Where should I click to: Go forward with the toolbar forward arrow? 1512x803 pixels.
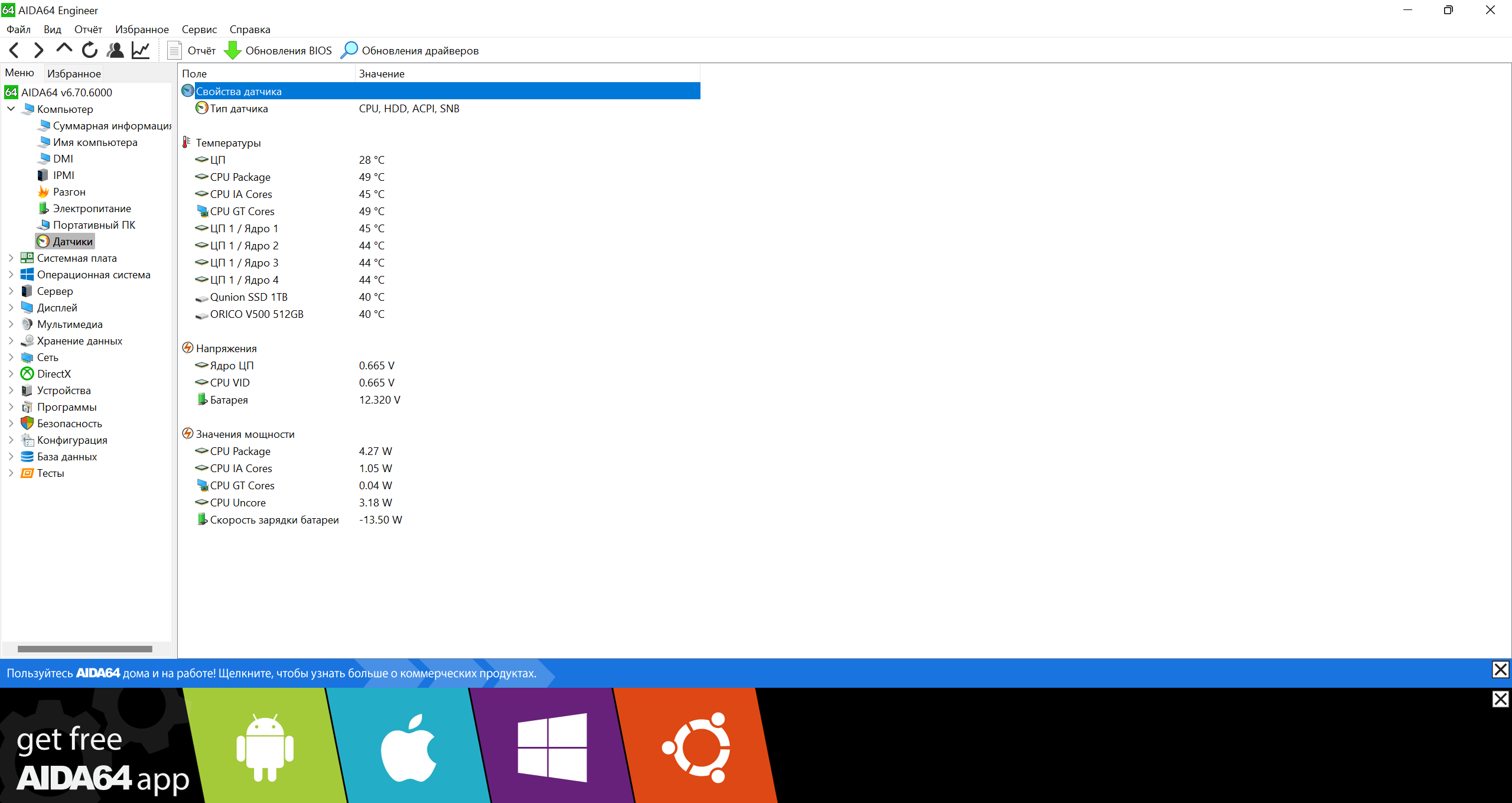[39, 50]
